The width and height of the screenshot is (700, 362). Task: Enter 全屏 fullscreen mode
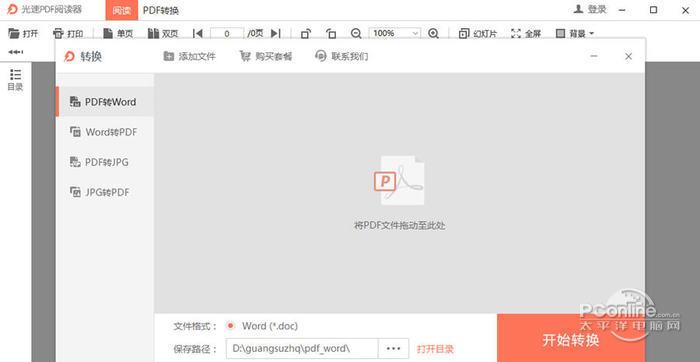[x=526, y=33]
